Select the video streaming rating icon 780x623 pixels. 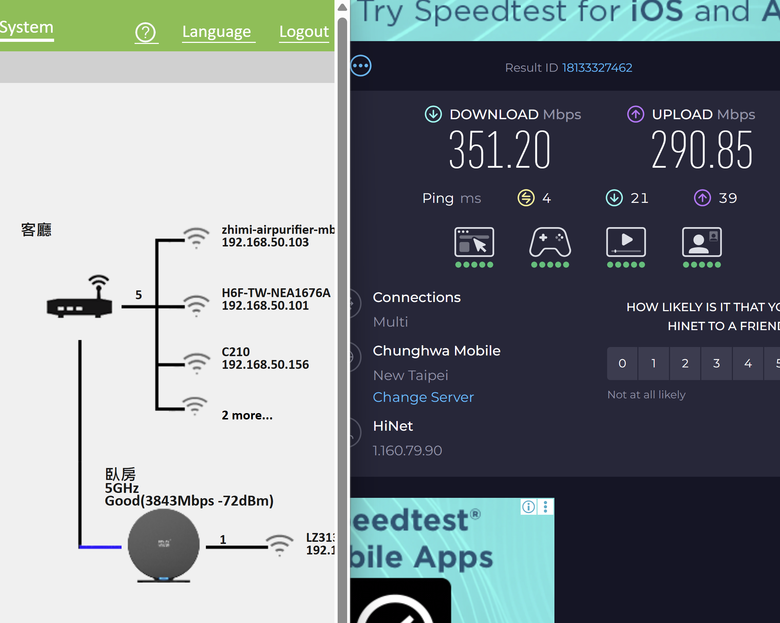(x=626, y=242)
